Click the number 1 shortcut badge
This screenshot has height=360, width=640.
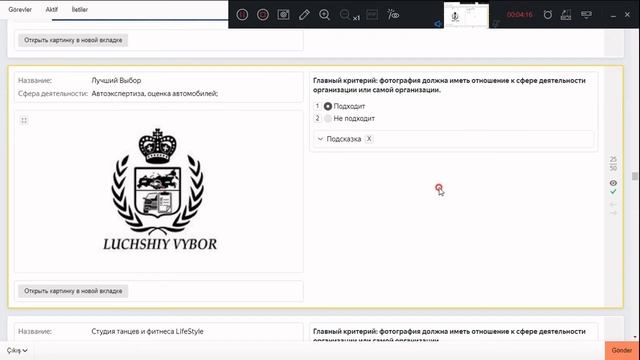pos(317,106)
